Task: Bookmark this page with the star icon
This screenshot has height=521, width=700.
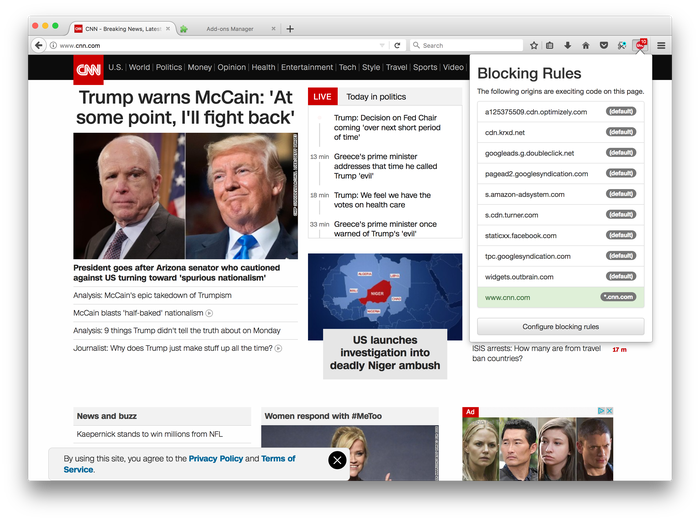Action: tap(533, 45)
